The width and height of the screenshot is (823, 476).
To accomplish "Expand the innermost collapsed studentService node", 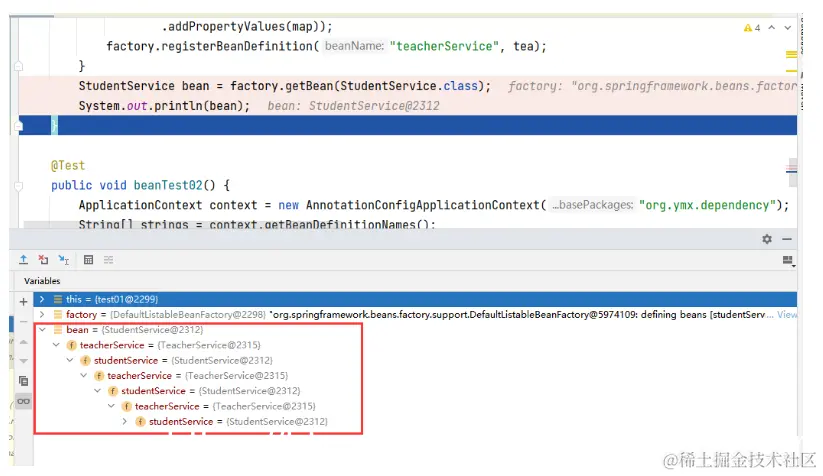I will (x=124, y=421).
